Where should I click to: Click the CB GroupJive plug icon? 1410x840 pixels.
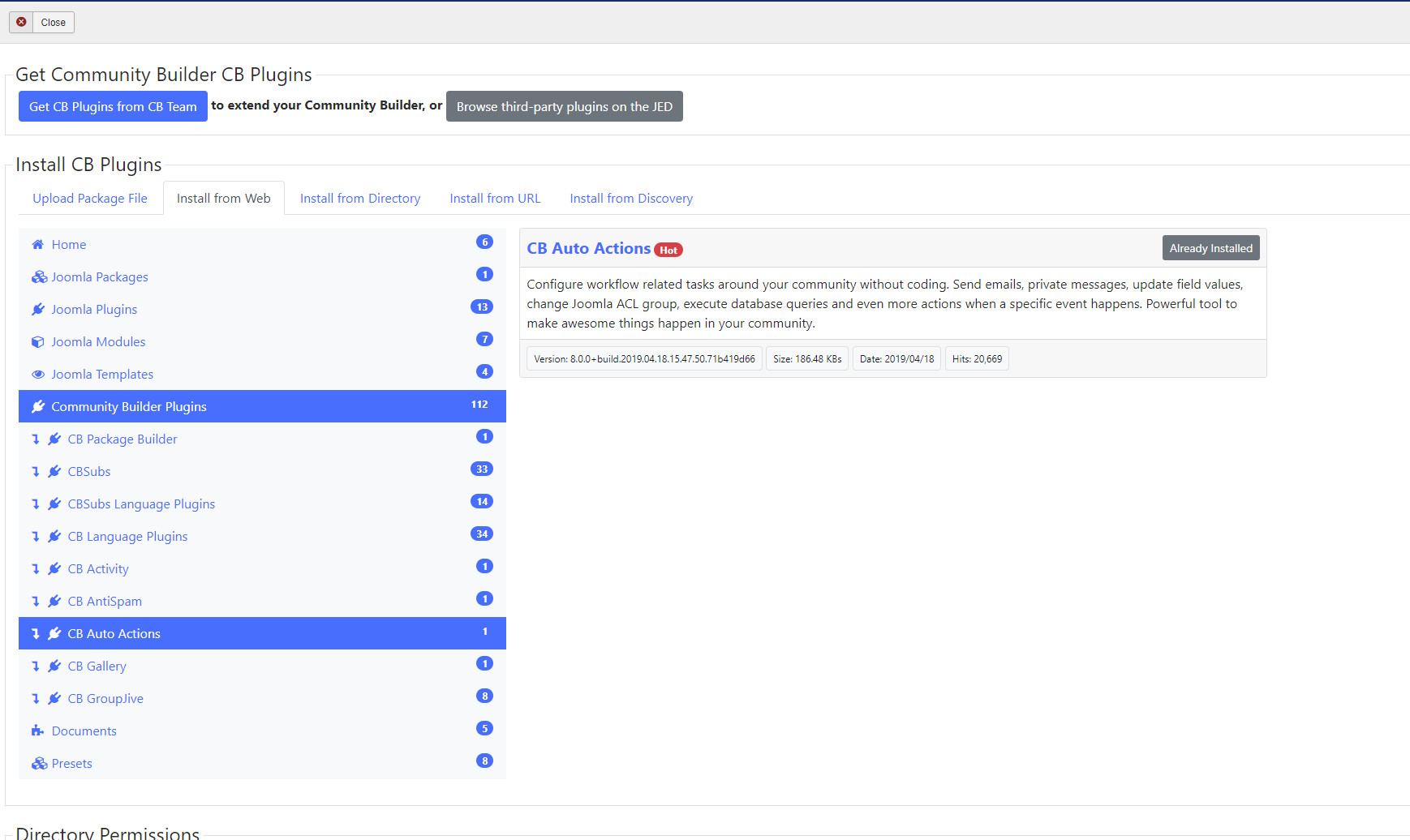[x=54, y=698]
